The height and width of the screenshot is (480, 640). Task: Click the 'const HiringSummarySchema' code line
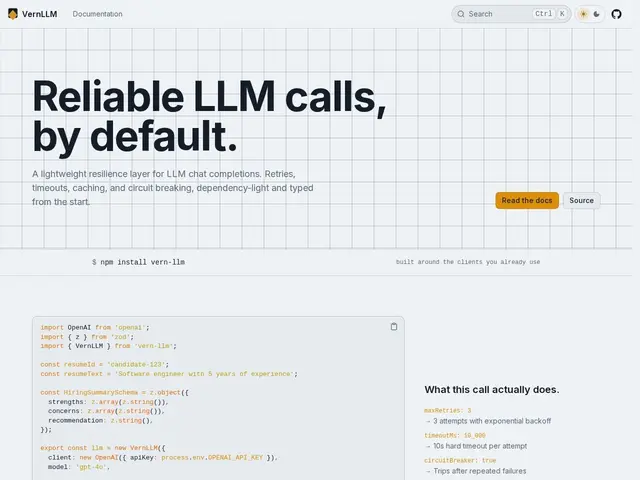click(114, 393)
